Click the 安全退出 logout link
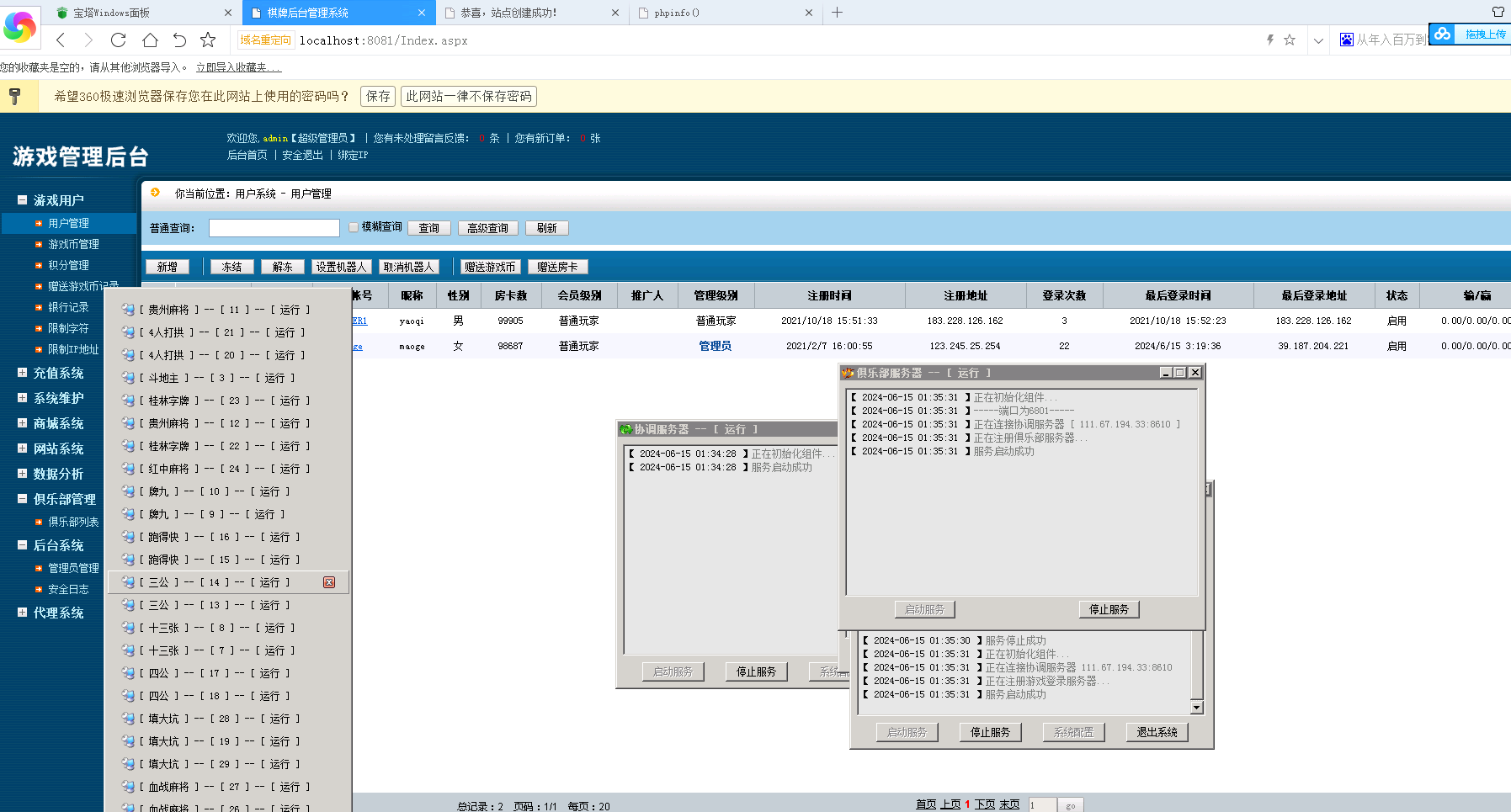The width and height of the screenshot is (1511, 812). click(303, 155)
